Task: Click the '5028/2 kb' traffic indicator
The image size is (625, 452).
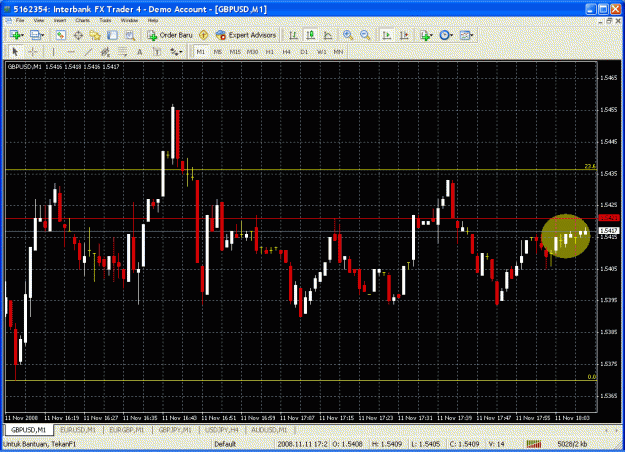Action: click(x=572, y=444)
